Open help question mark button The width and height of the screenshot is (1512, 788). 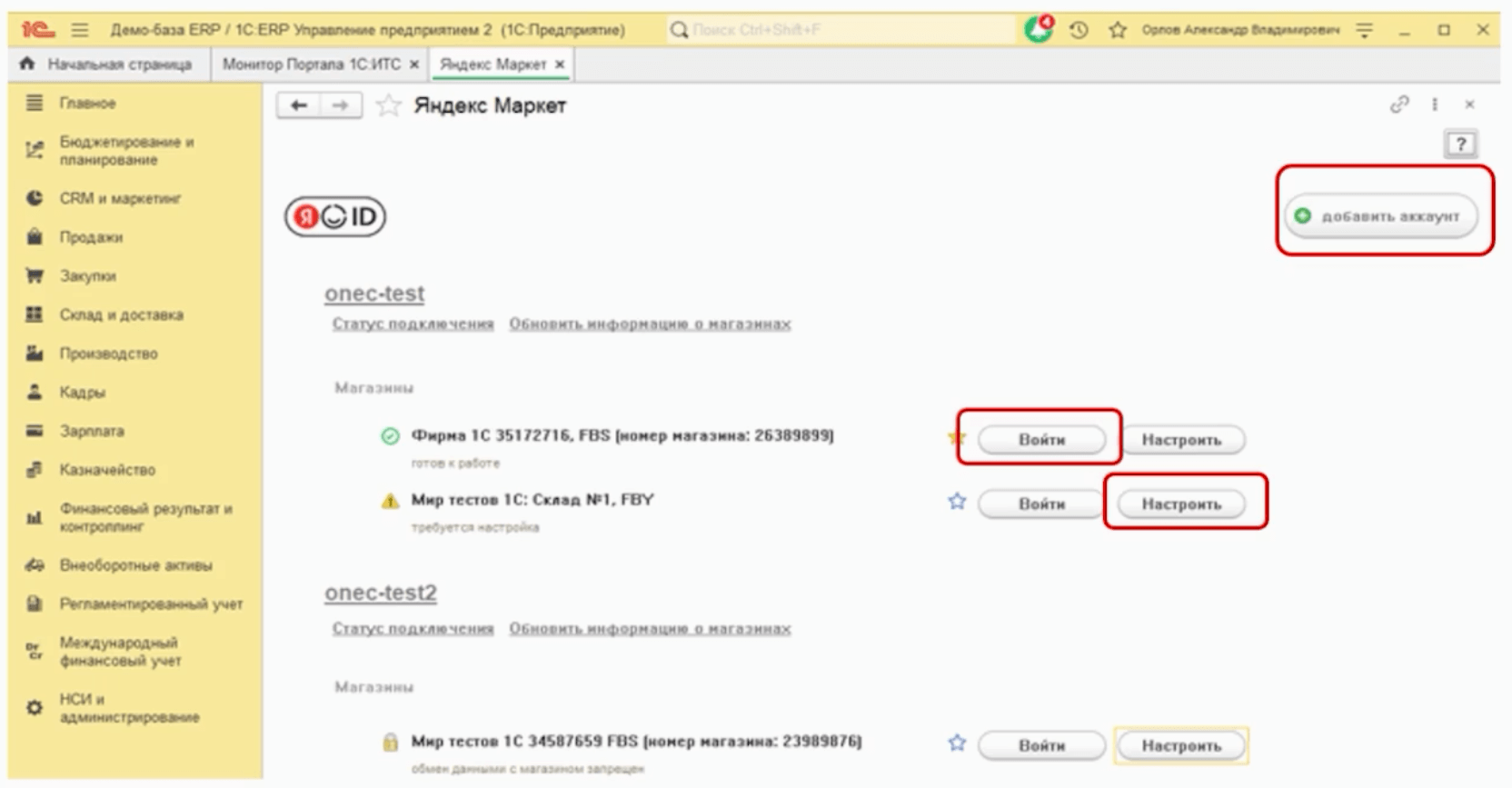[x=1460, y=144]
